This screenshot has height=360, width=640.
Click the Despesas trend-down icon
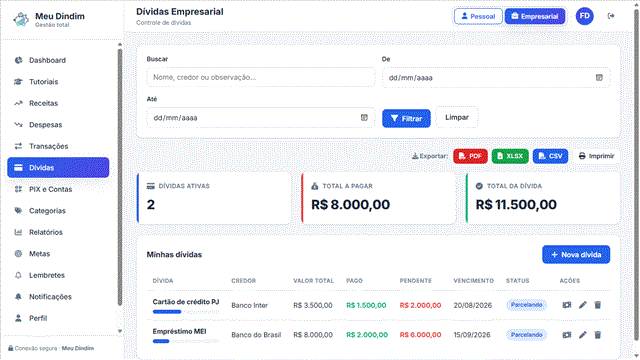point(18,124)
